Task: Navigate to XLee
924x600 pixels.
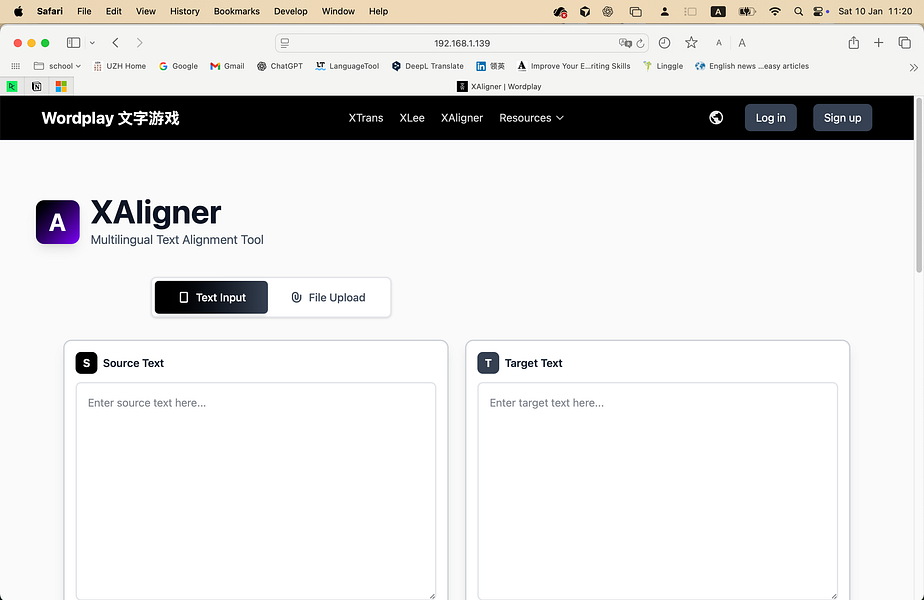Action: pyautogui.click(x=412, y=118)
